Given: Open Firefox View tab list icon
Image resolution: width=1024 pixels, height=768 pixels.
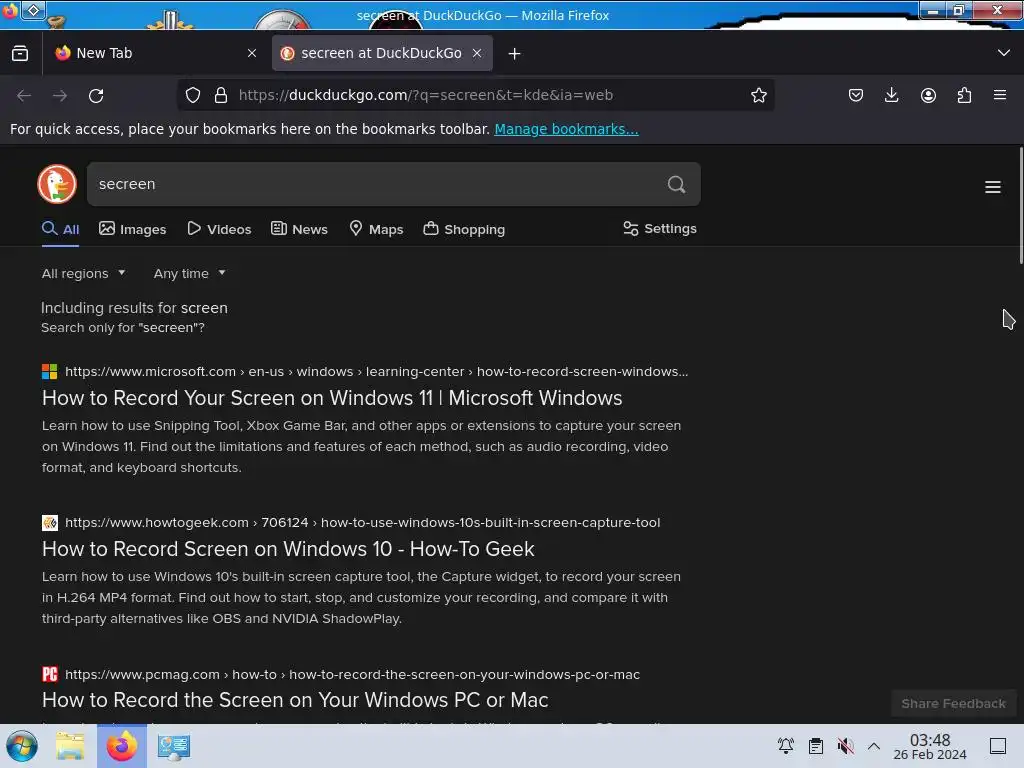Looking at the screenshot, I should (x=20, y=54).
